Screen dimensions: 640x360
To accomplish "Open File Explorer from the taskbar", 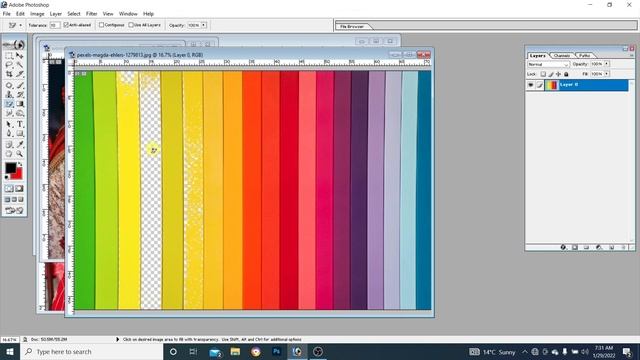I will click(235, 351).
